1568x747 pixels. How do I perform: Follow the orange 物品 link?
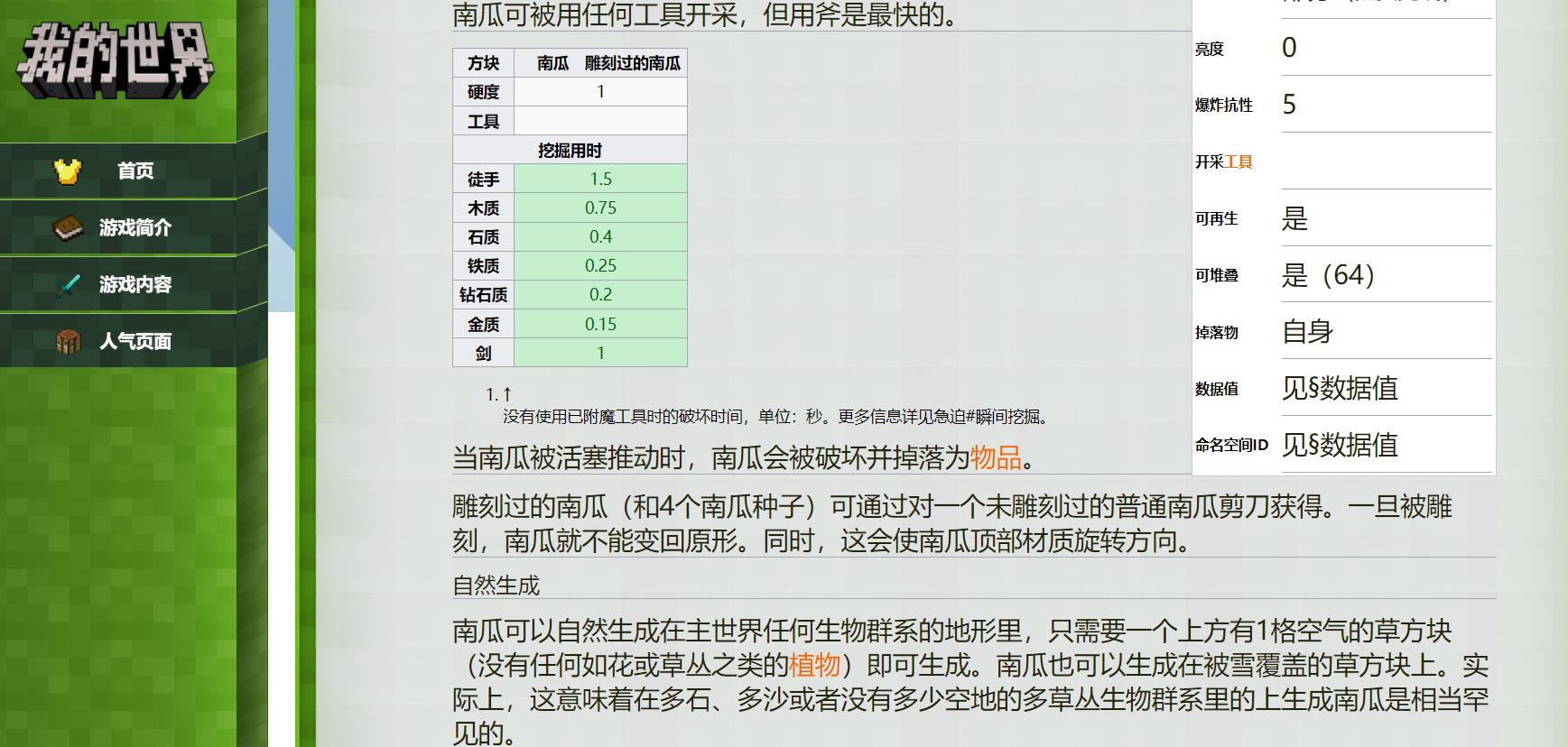(996, 457)
